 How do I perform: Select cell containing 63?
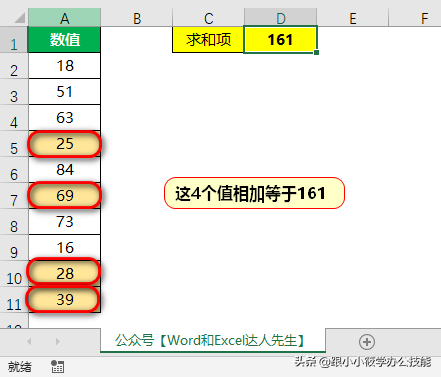tap(64, 118)
